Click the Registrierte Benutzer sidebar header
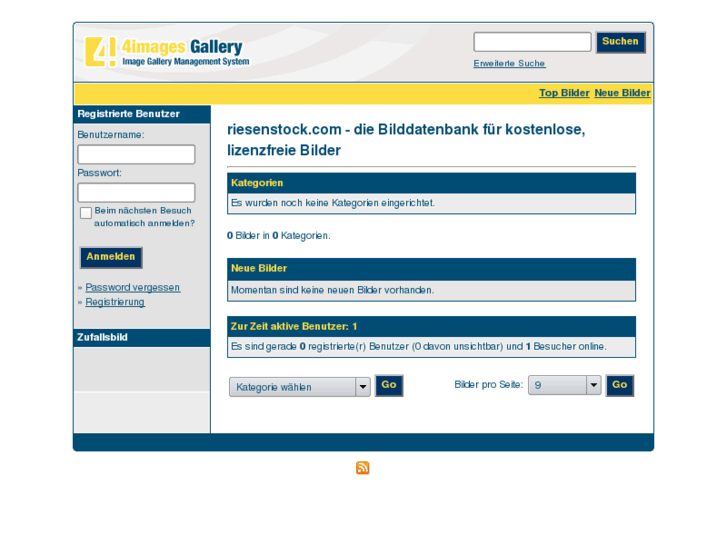 point(142,114)
